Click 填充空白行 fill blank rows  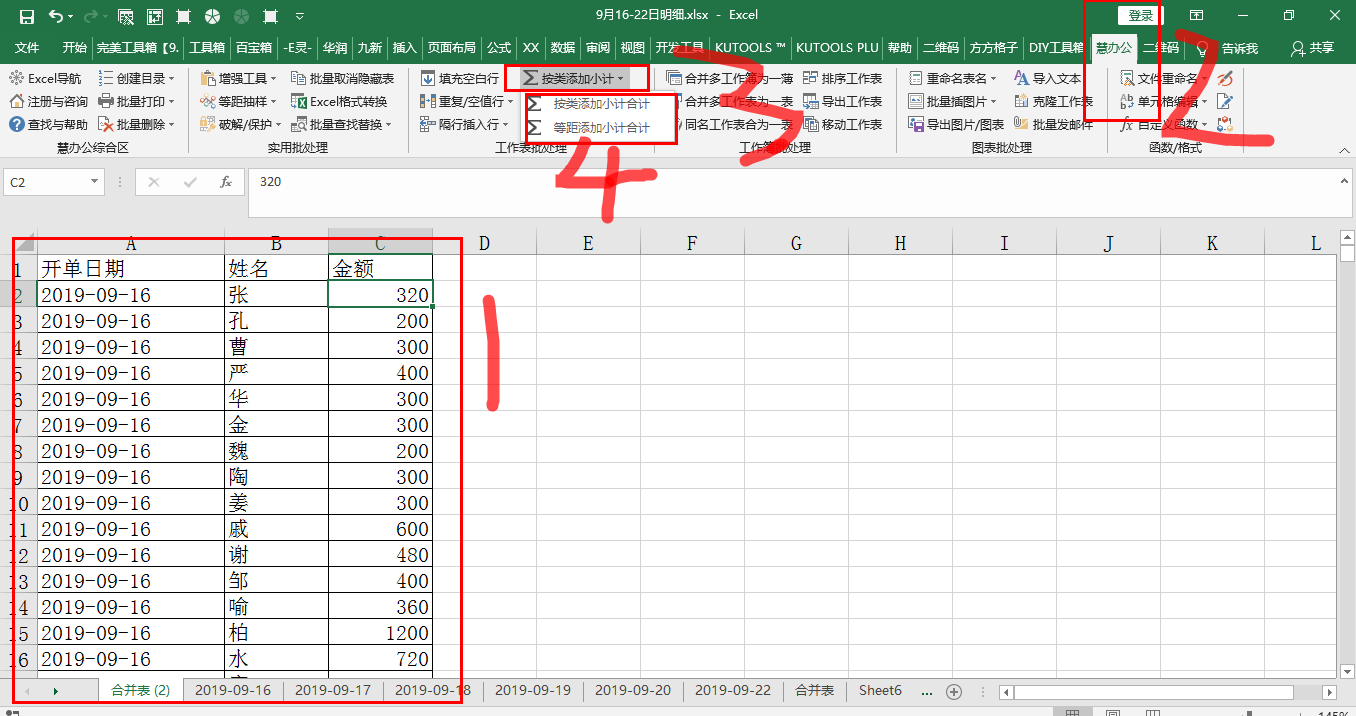tap(459, 78)
